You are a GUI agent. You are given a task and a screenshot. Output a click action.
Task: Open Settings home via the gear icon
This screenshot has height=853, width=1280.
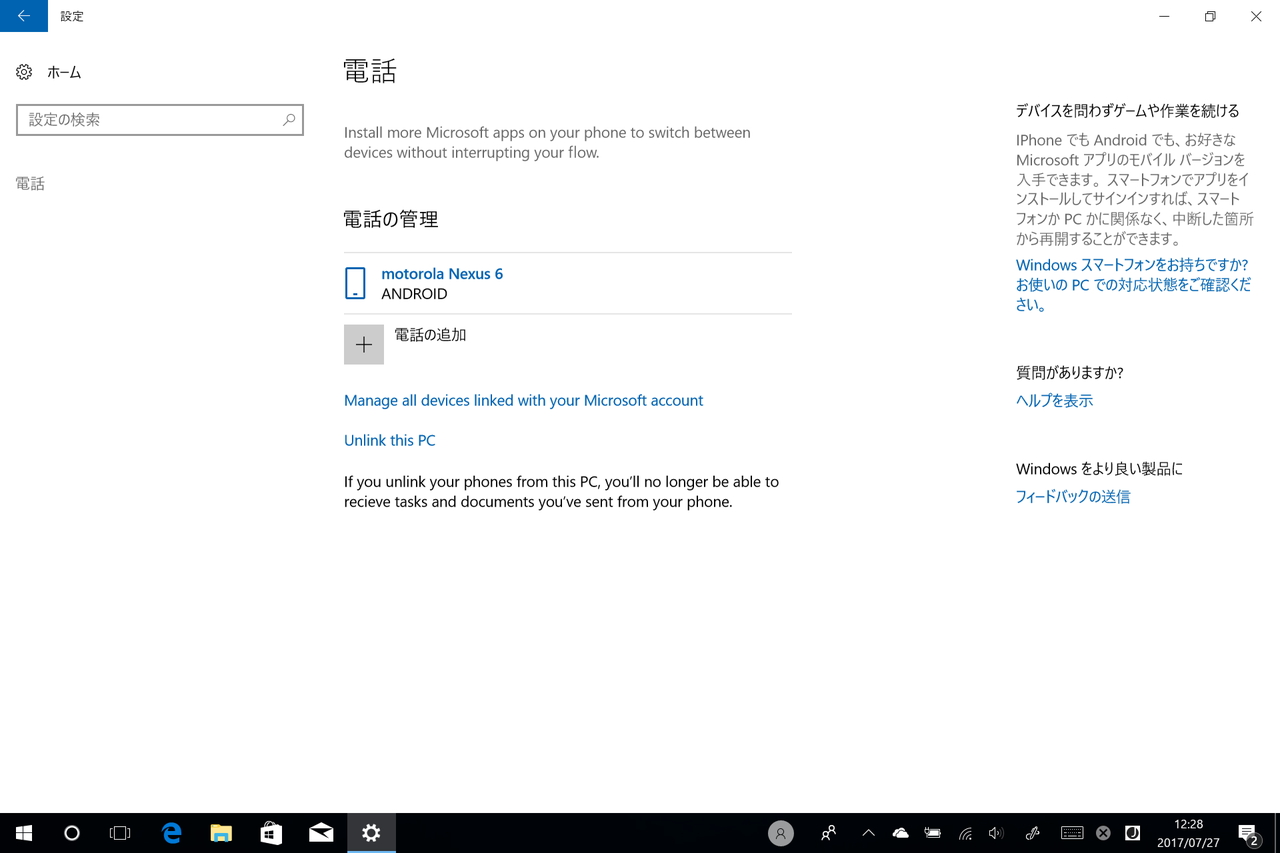pos(24,71)
